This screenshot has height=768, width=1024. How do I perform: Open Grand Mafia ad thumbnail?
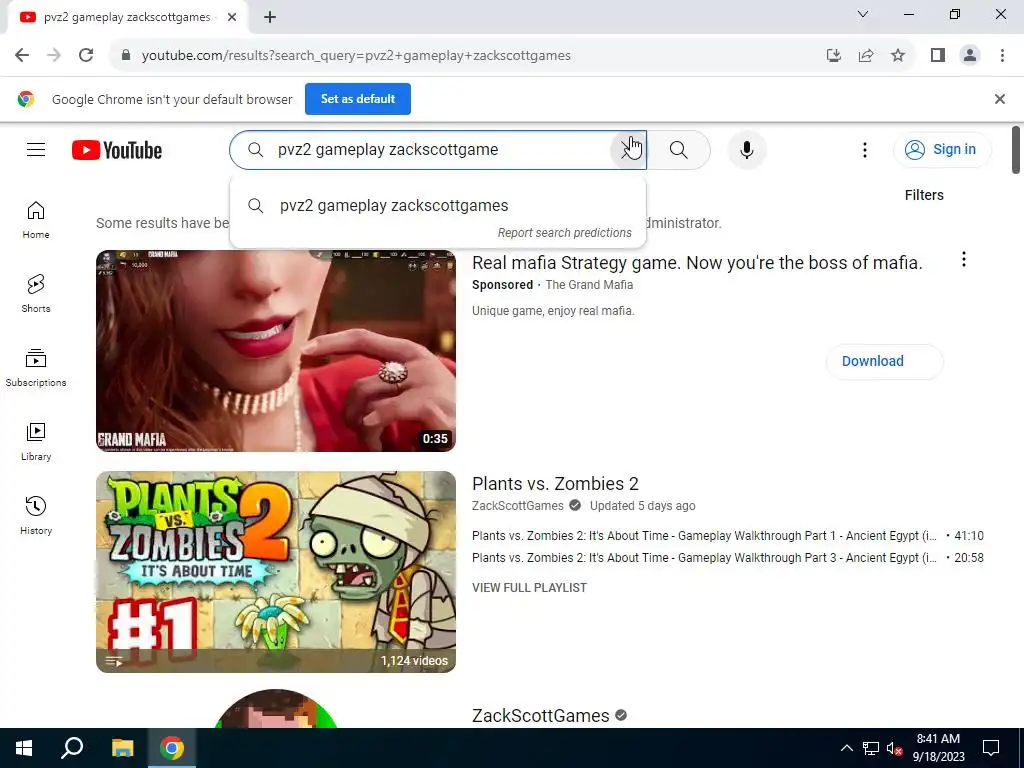click(x=276, y=351)
